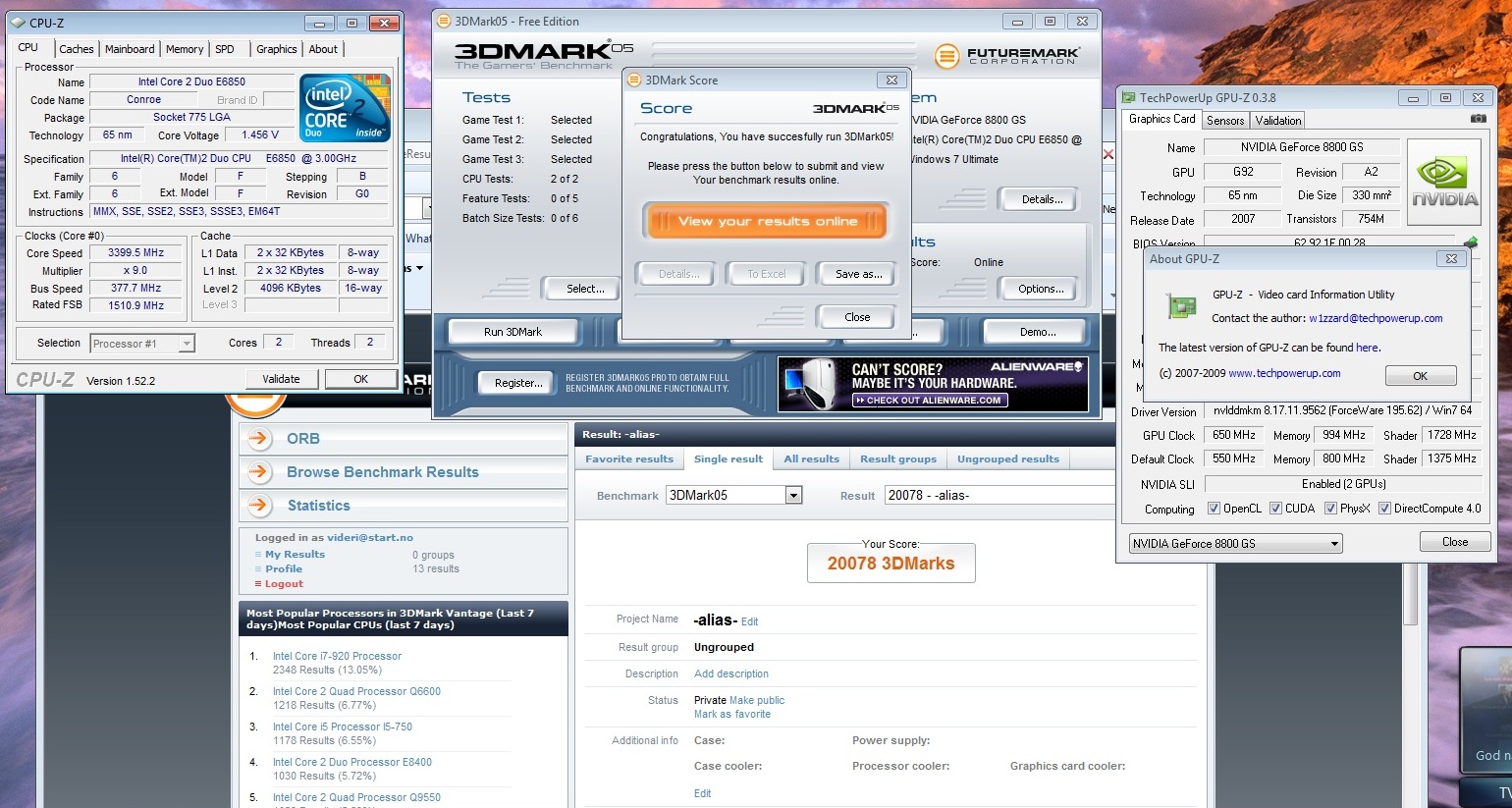The height and width of the screenshot is (808, 1512).
Task: Click the My Results link
Action: coord(295,555)
